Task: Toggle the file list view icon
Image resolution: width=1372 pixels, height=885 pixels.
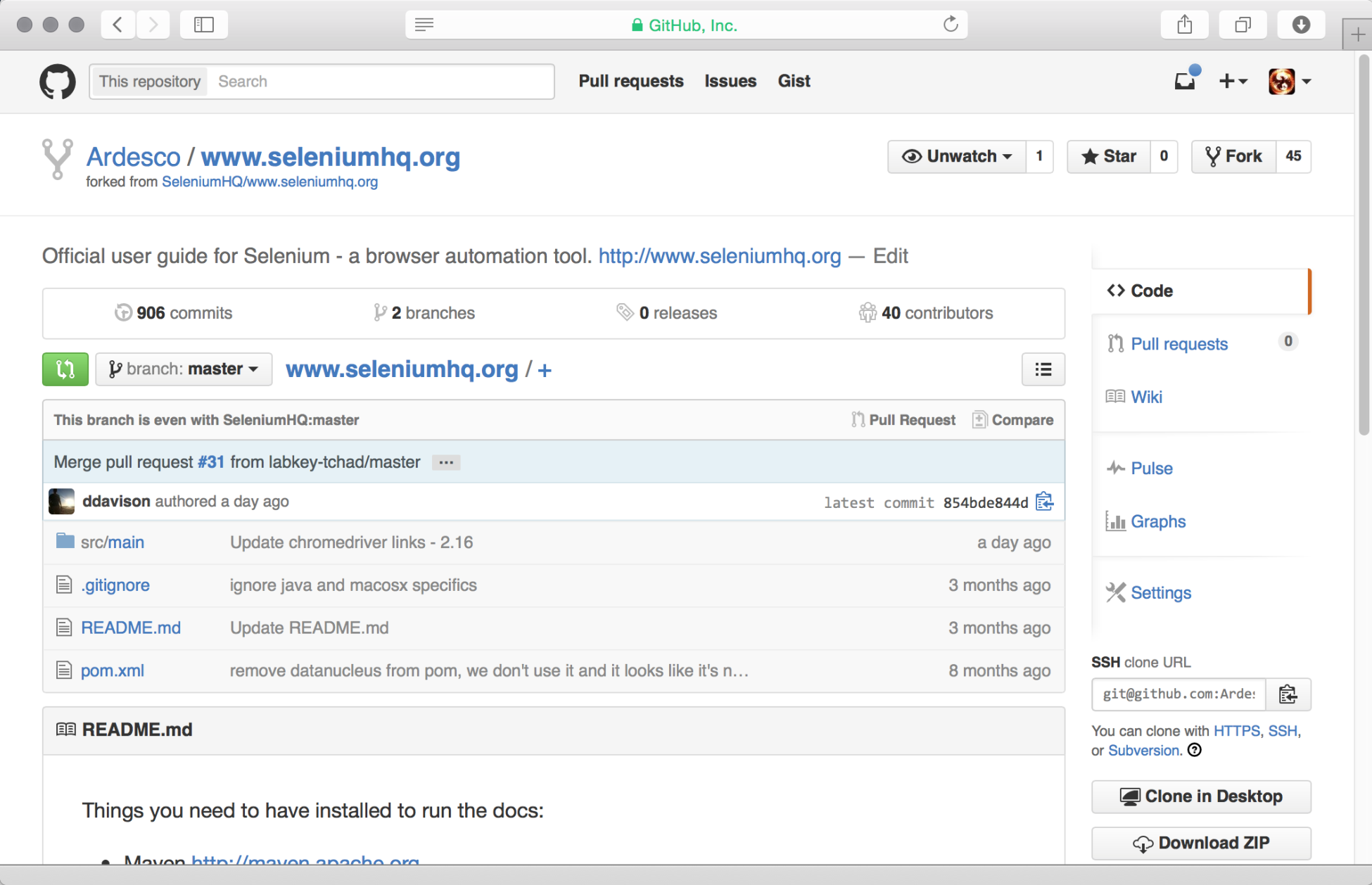Action: click(x=1043, y=369)
